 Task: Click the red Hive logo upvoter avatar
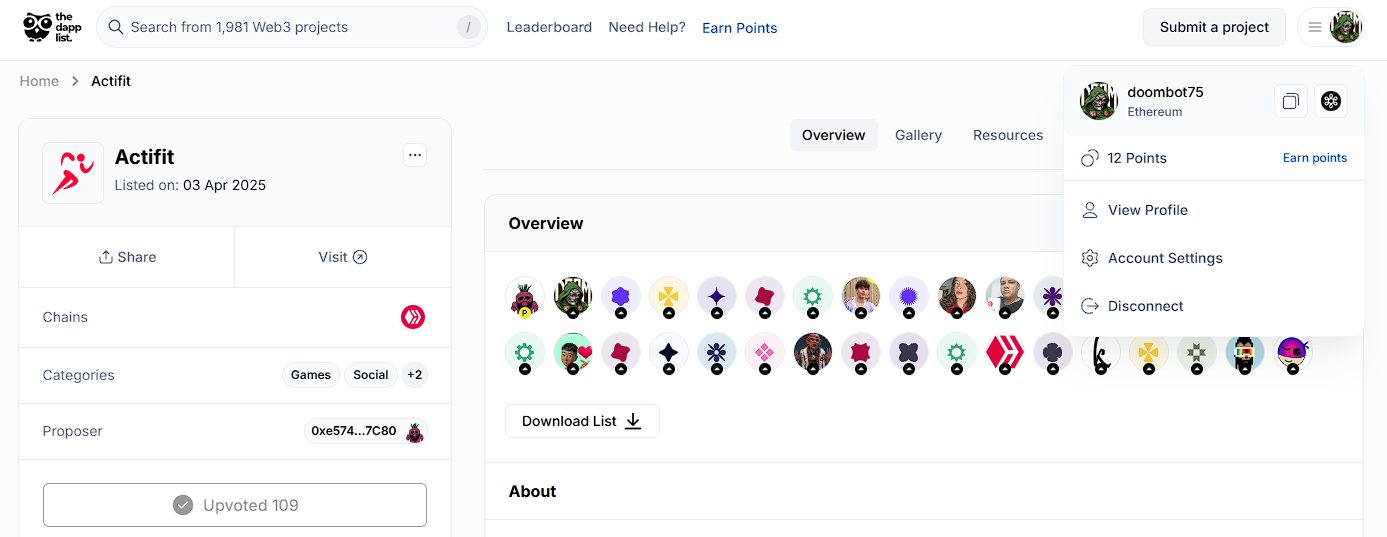click(1004, 353)
